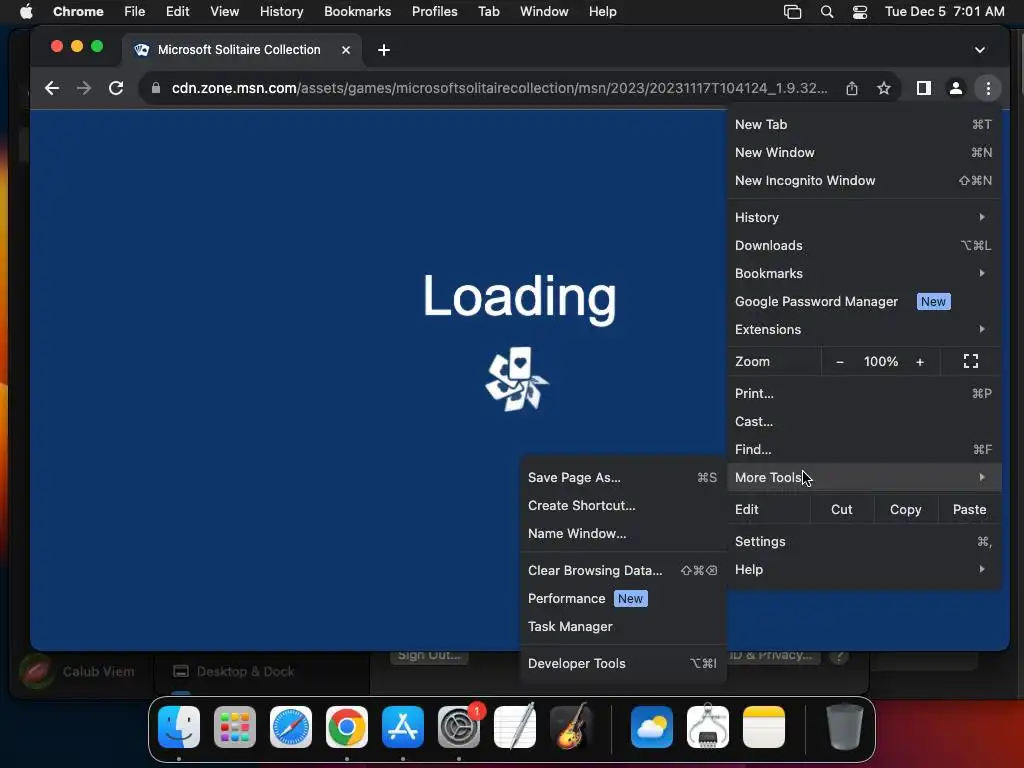Decrease zoom with minus button

840,362
